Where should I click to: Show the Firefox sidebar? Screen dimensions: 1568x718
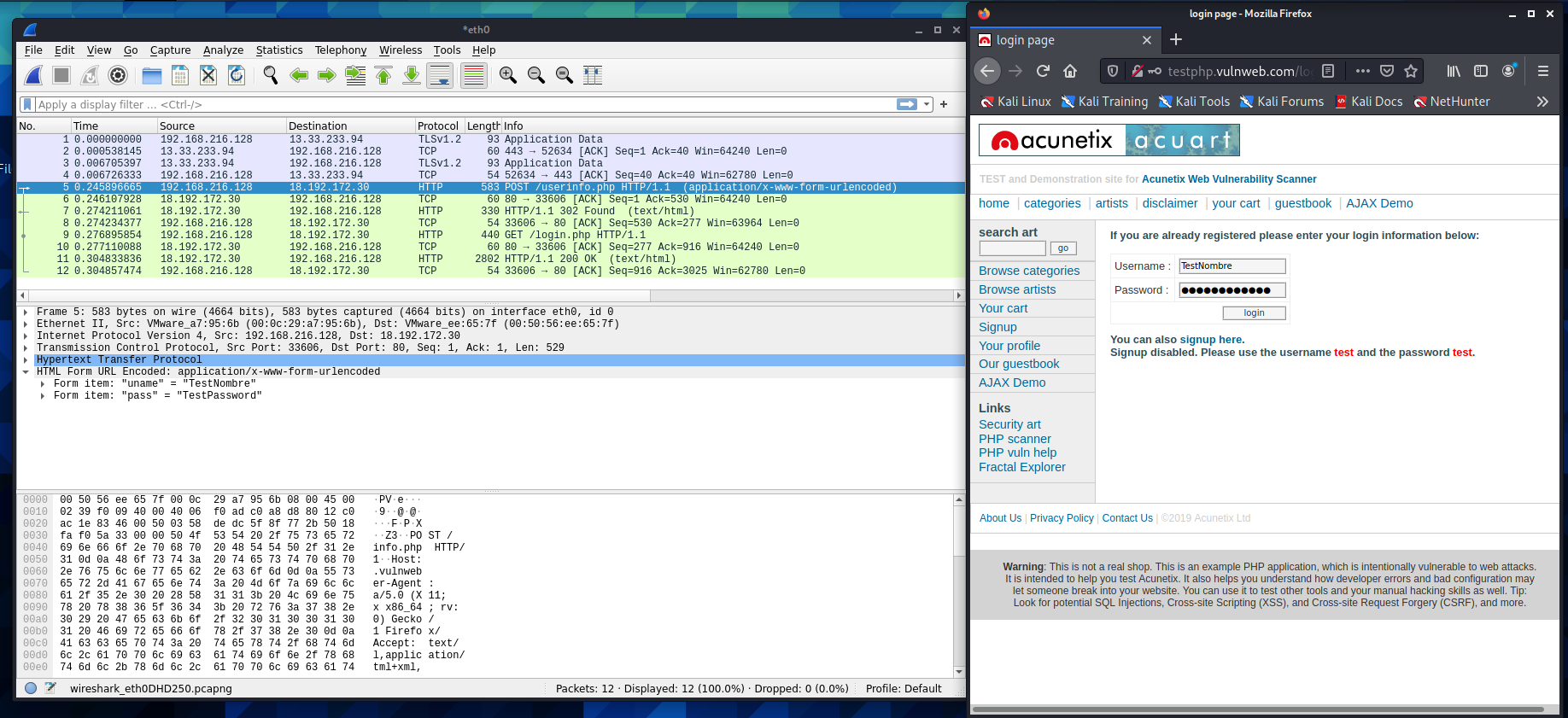pyautogui.click(x=1481, y=71)
